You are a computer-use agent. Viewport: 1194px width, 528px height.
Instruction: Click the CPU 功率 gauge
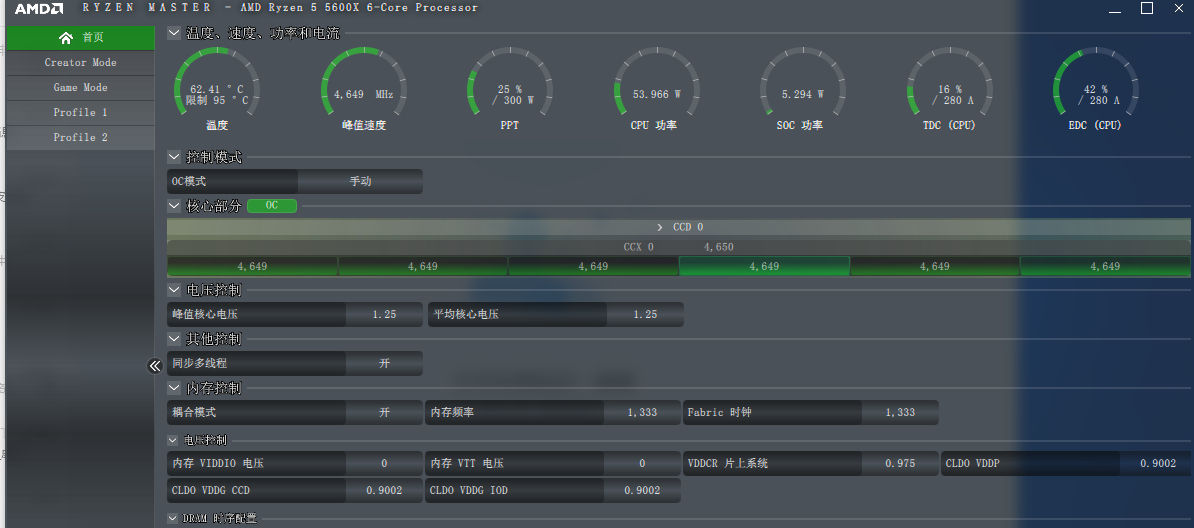pyautogui.click(x=656, y=89)
